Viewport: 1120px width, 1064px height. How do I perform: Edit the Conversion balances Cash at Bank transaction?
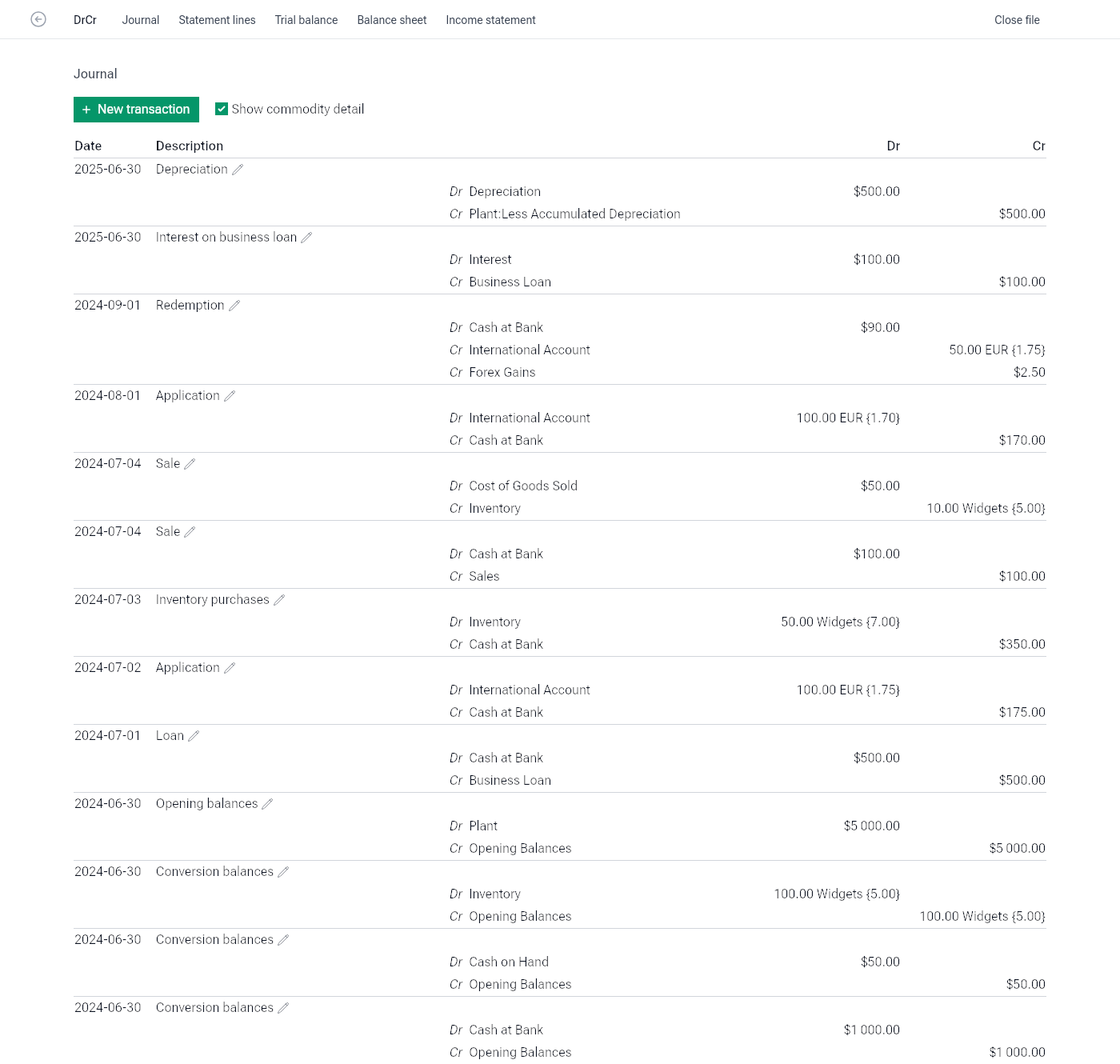coord(283,1008)
